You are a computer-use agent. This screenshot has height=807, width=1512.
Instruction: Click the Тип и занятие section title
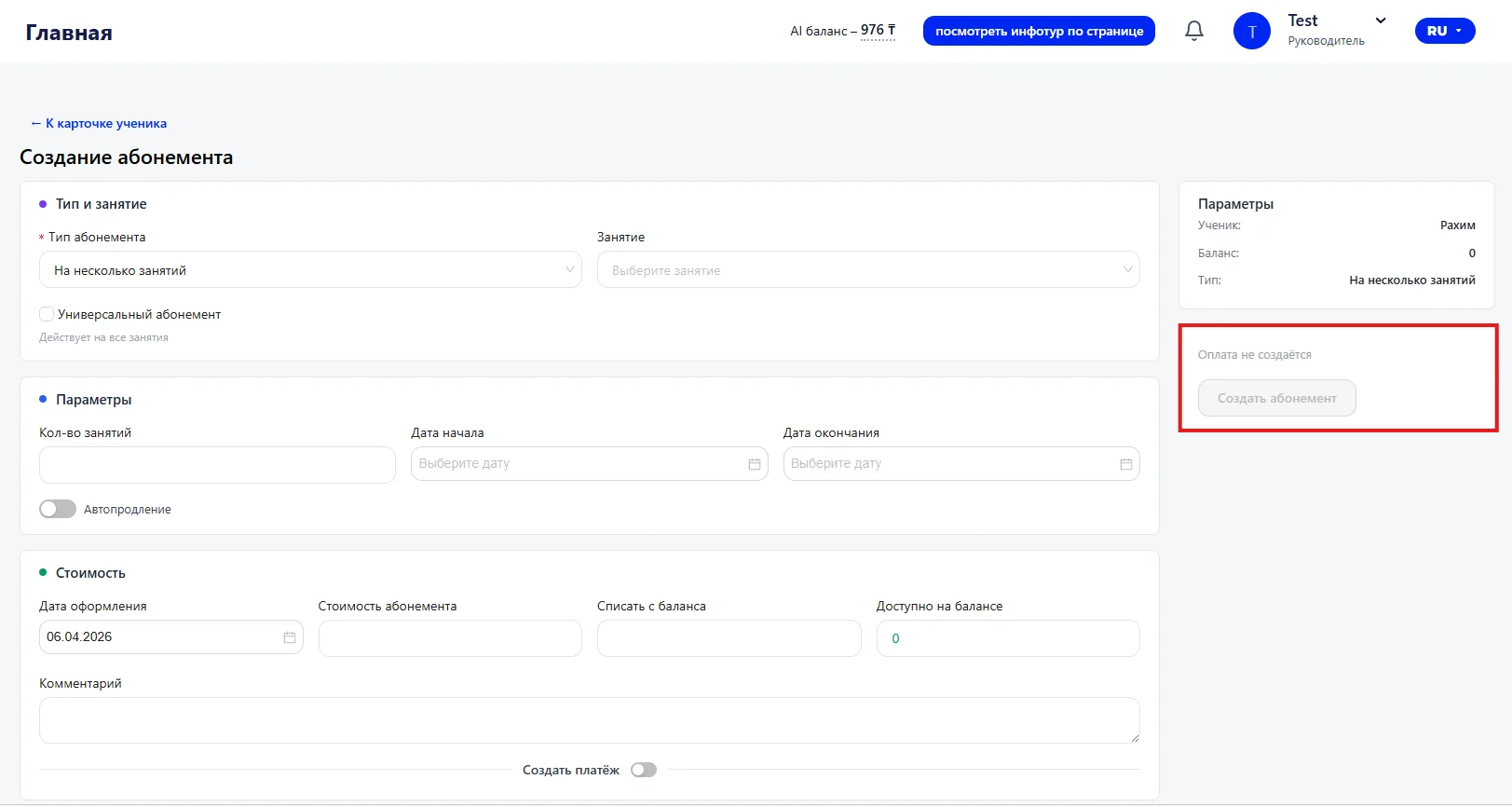click(102, 204)
